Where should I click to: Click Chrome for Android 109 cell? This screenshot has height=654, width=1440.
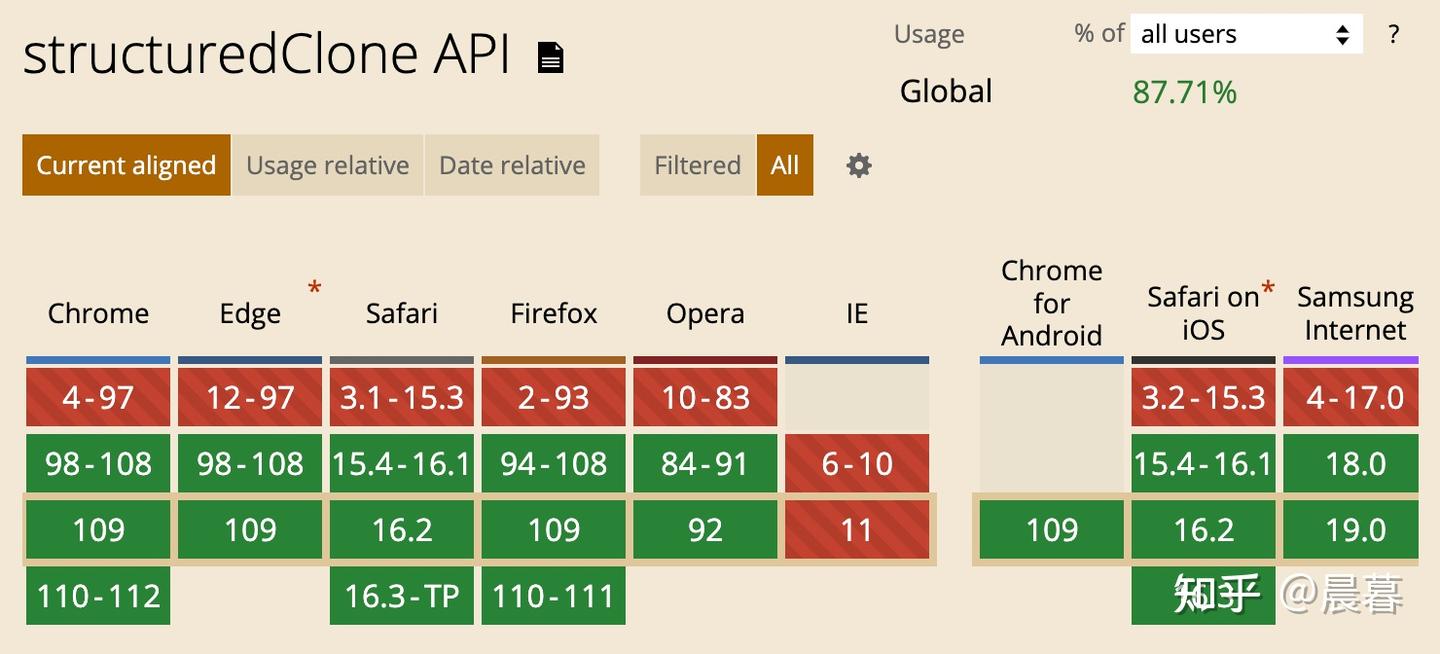1052,530
